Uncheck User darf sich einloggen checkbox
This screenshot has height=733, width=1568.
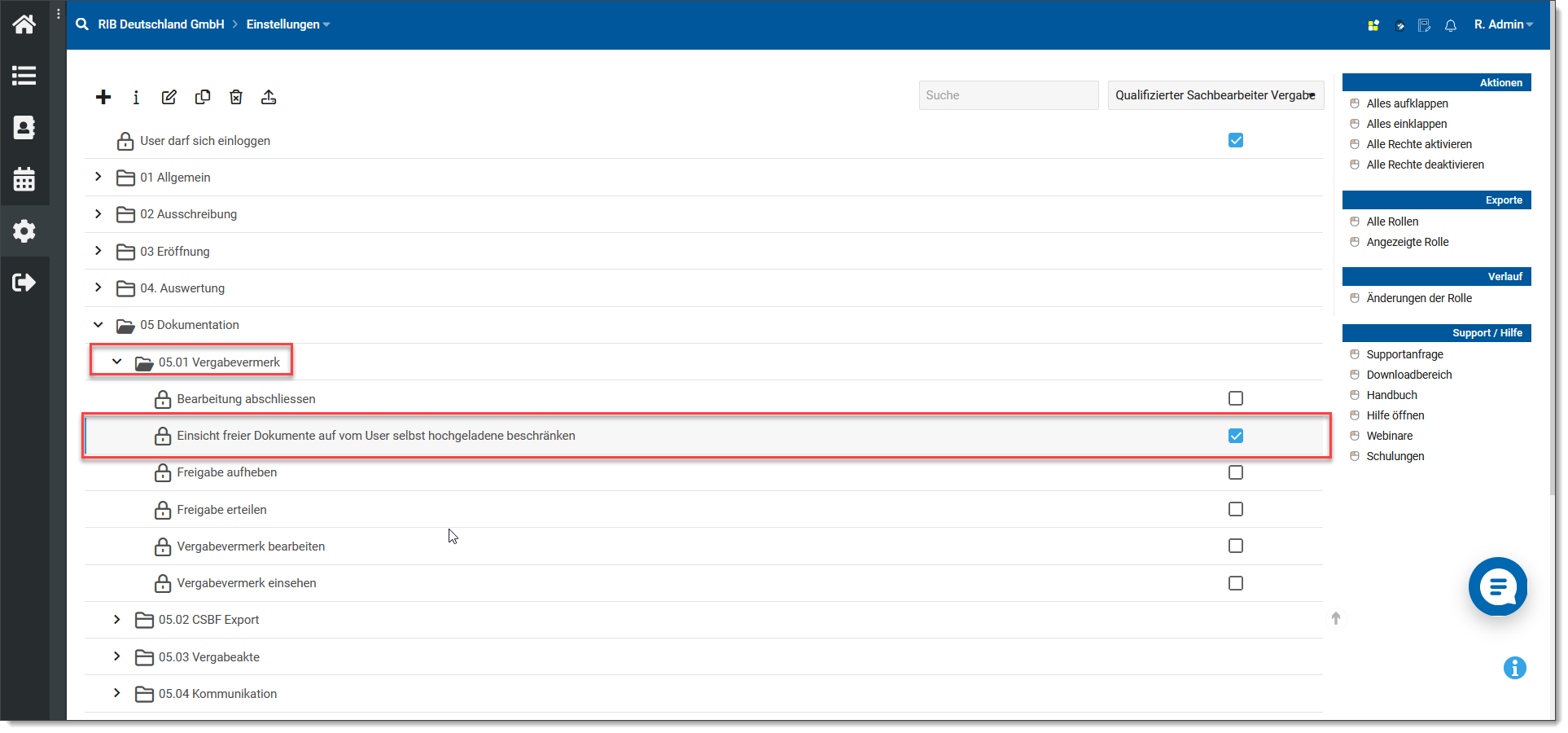(1236, 140)
